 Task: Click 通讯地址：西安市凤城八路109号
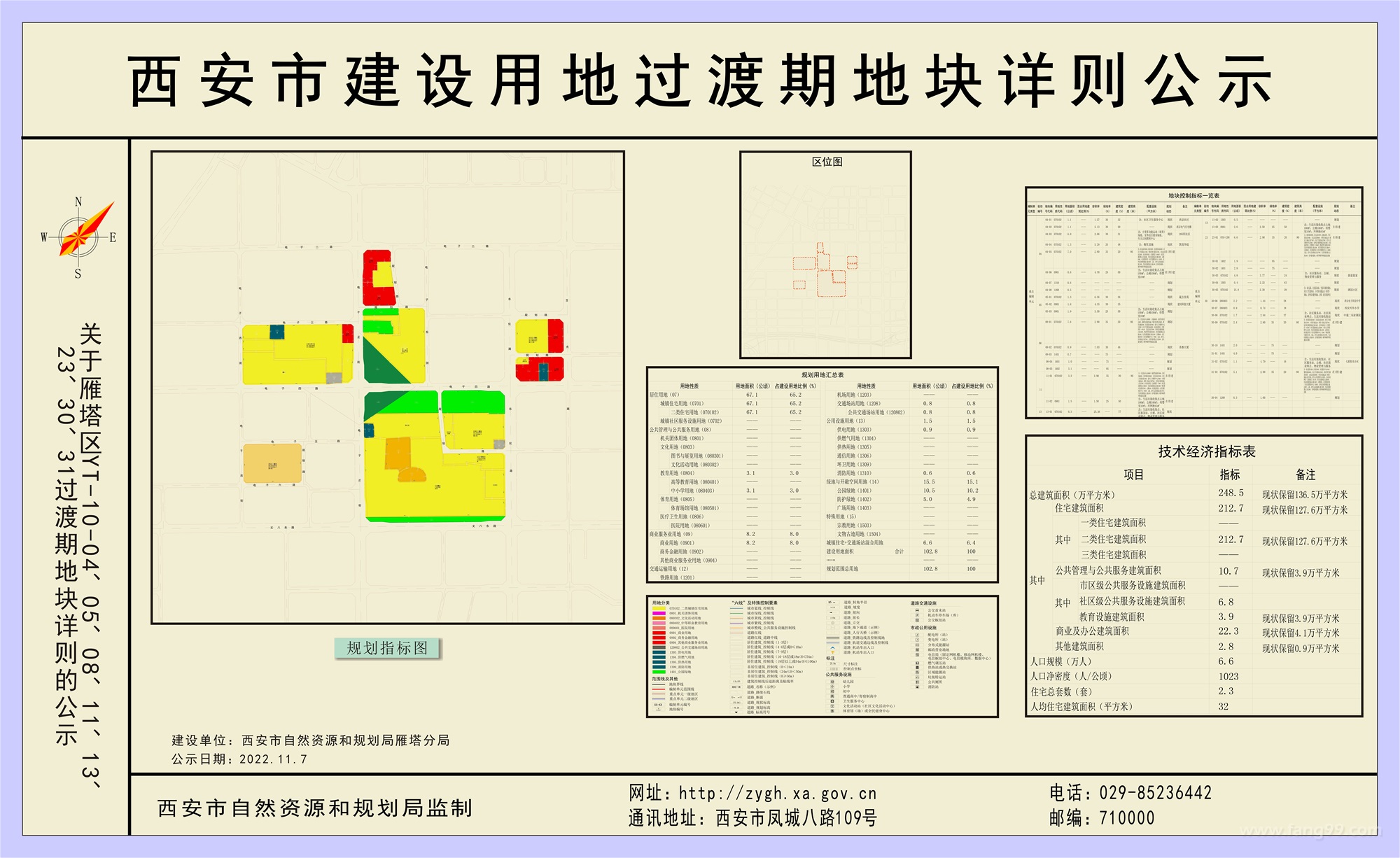click(752, 817)
